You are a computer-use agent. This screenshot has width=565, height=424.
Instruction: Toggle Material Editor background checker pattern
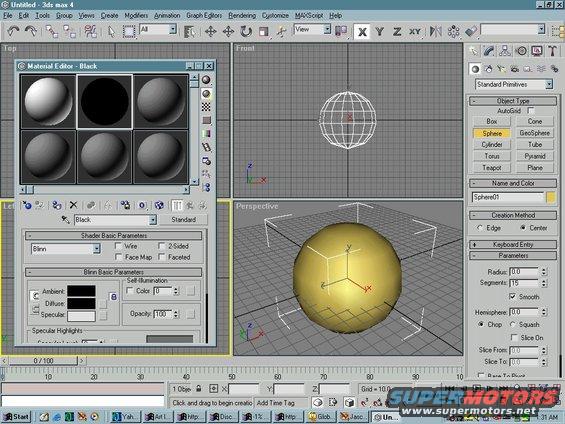pyautogui.click(x=206, y=107)
